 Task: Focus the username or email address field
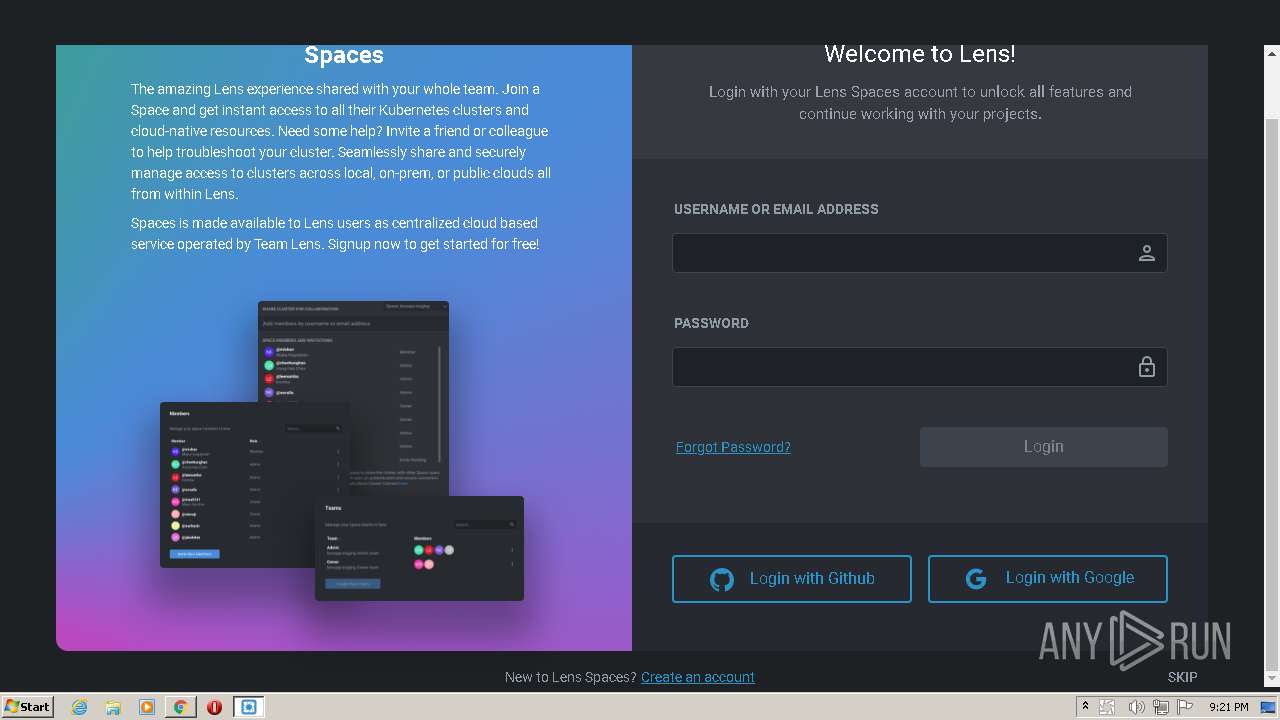coord(919,253)
